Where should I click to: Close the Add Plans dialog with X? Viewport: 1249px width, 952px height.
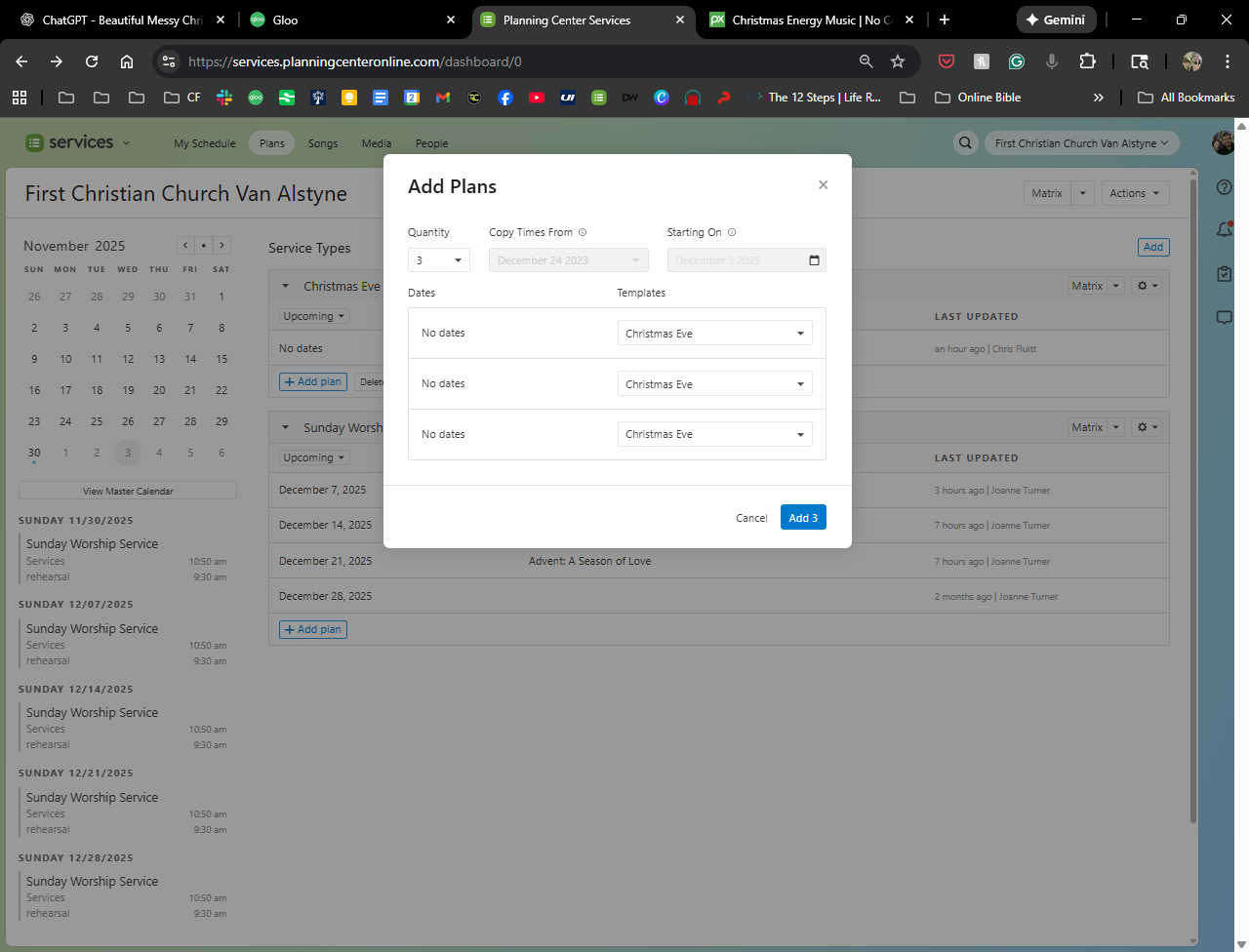823,185
